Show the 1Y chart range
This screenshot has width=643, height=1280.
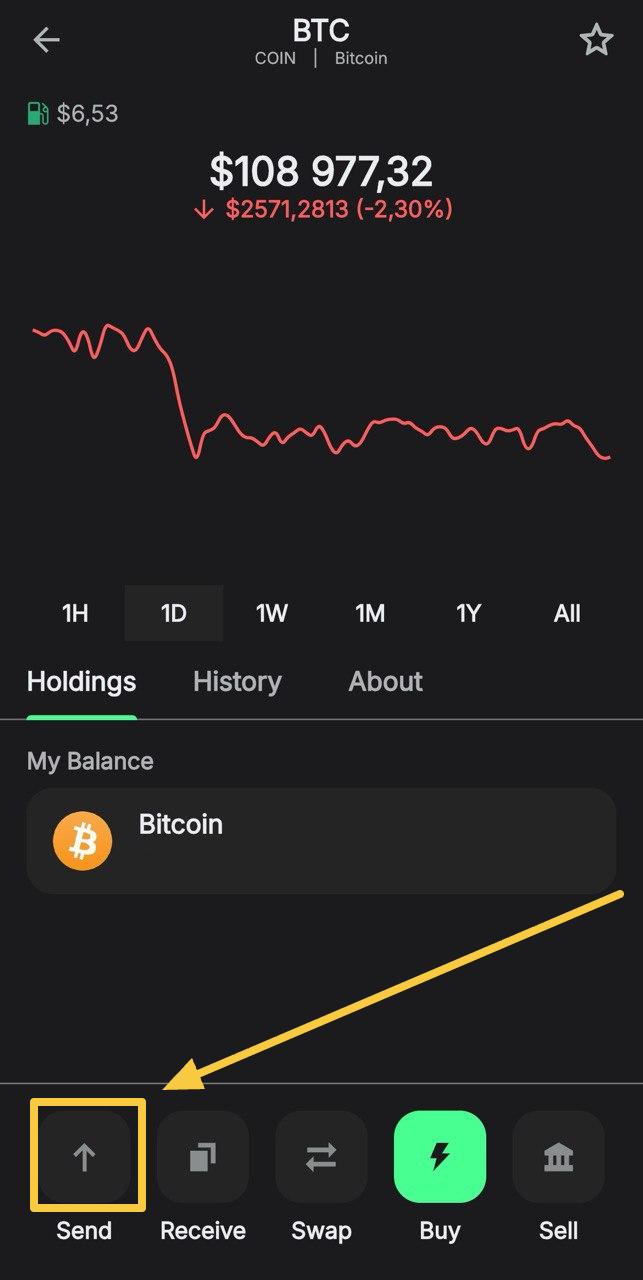click(468, 613)
